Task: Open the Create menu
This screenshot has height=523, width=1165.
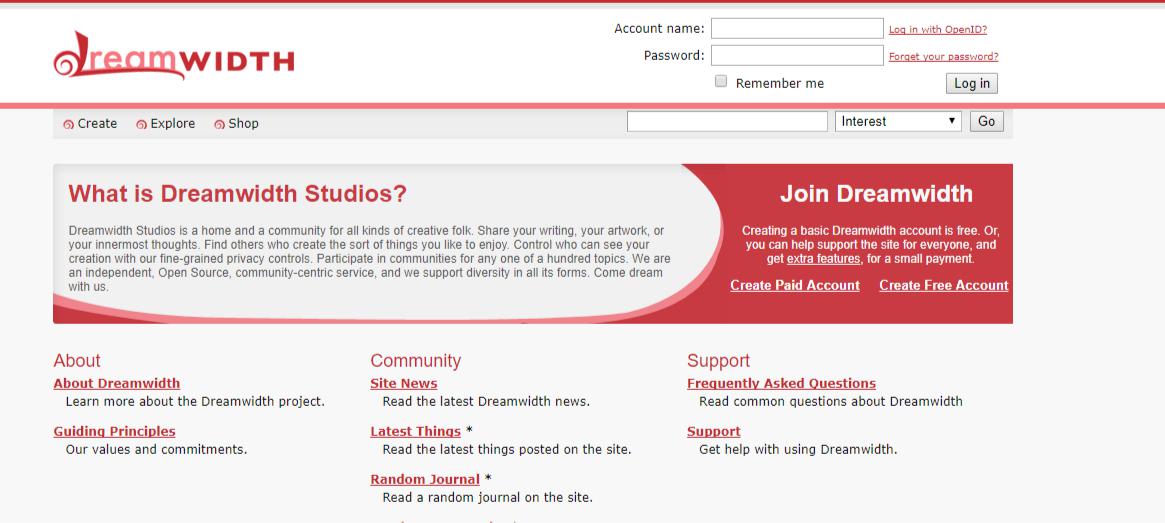Action: click(x=97, y=123)
